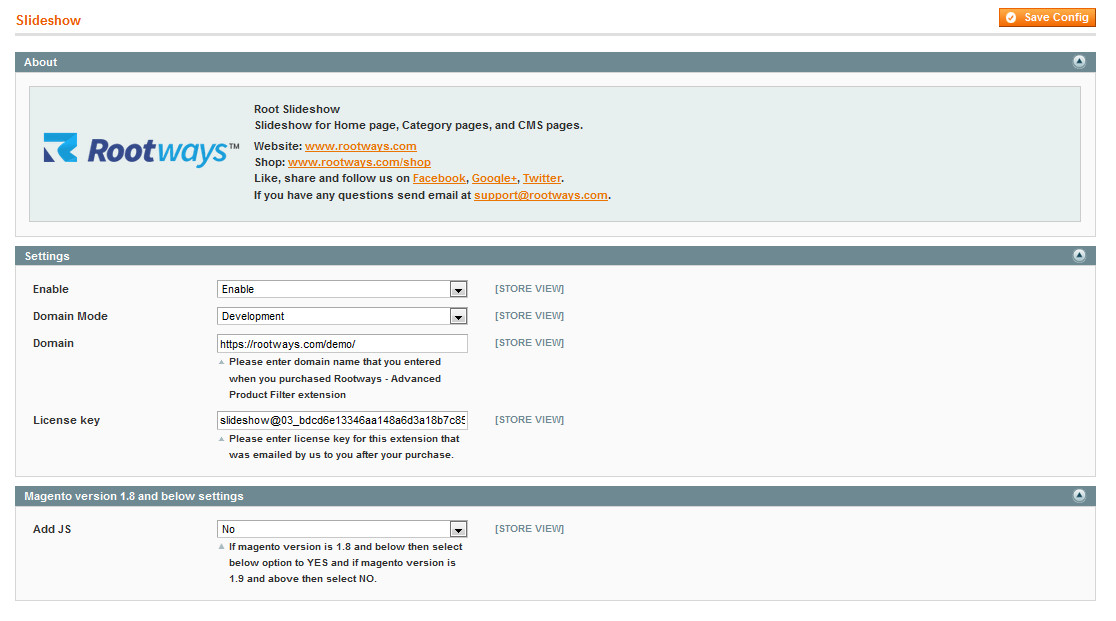Collapse the Settings section chevron
Viewport: 1116px width, 621px height.
pyautogui.click(x=1079, y=255)
